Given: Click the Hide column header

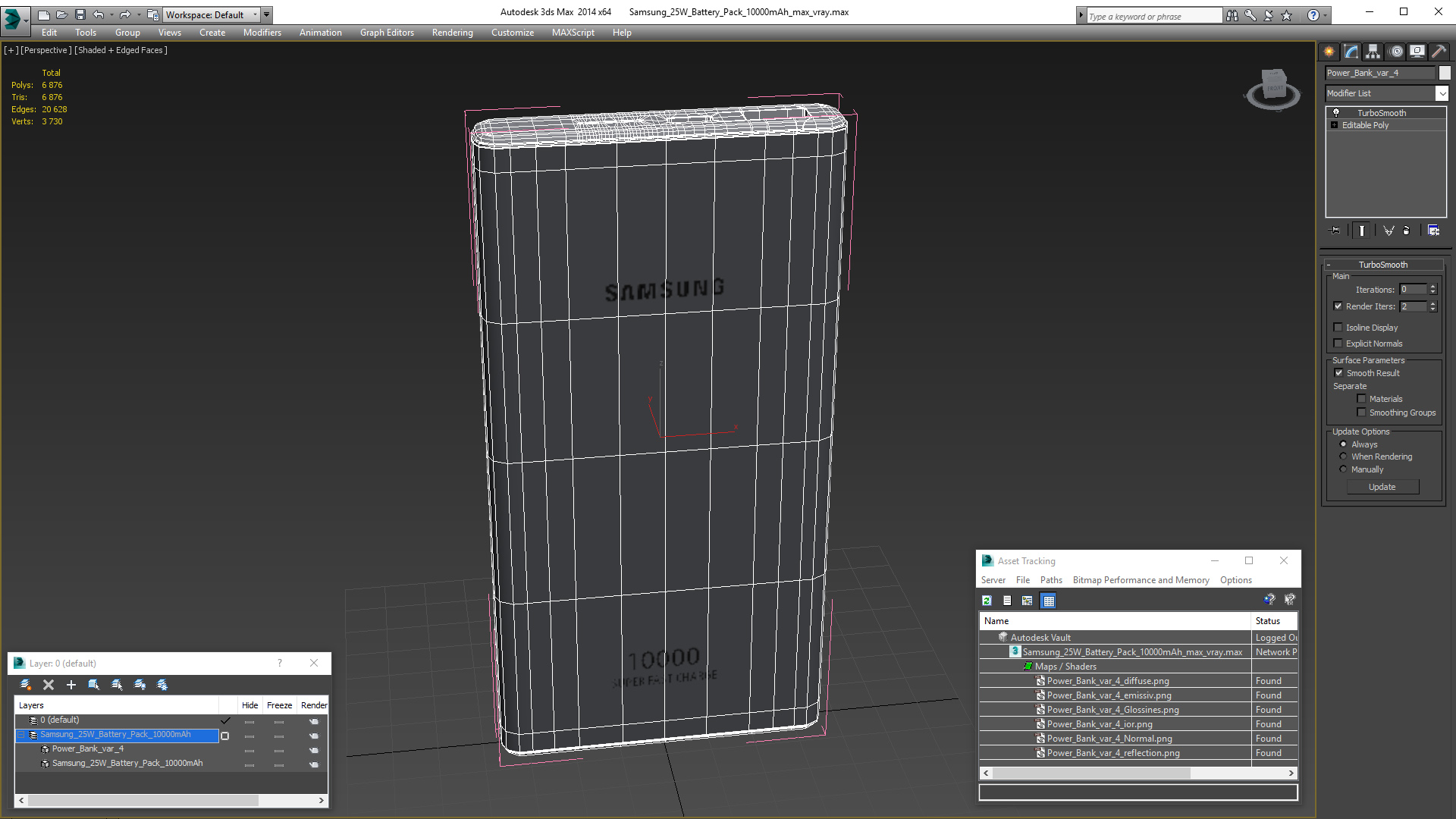Looking at the screenshot, I should tap(249, 705).
